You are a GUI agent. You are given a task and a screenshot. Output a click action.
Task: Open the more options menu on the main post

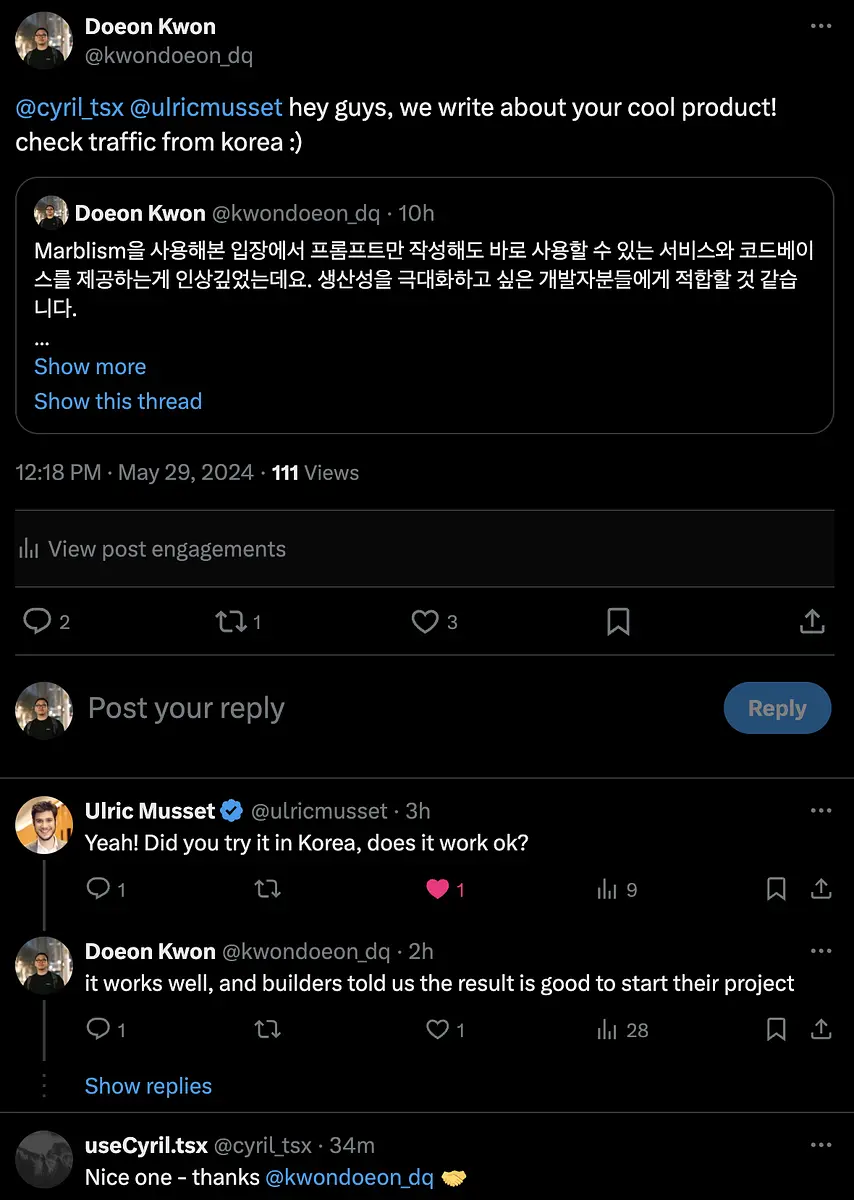click(x=820, y=27)
